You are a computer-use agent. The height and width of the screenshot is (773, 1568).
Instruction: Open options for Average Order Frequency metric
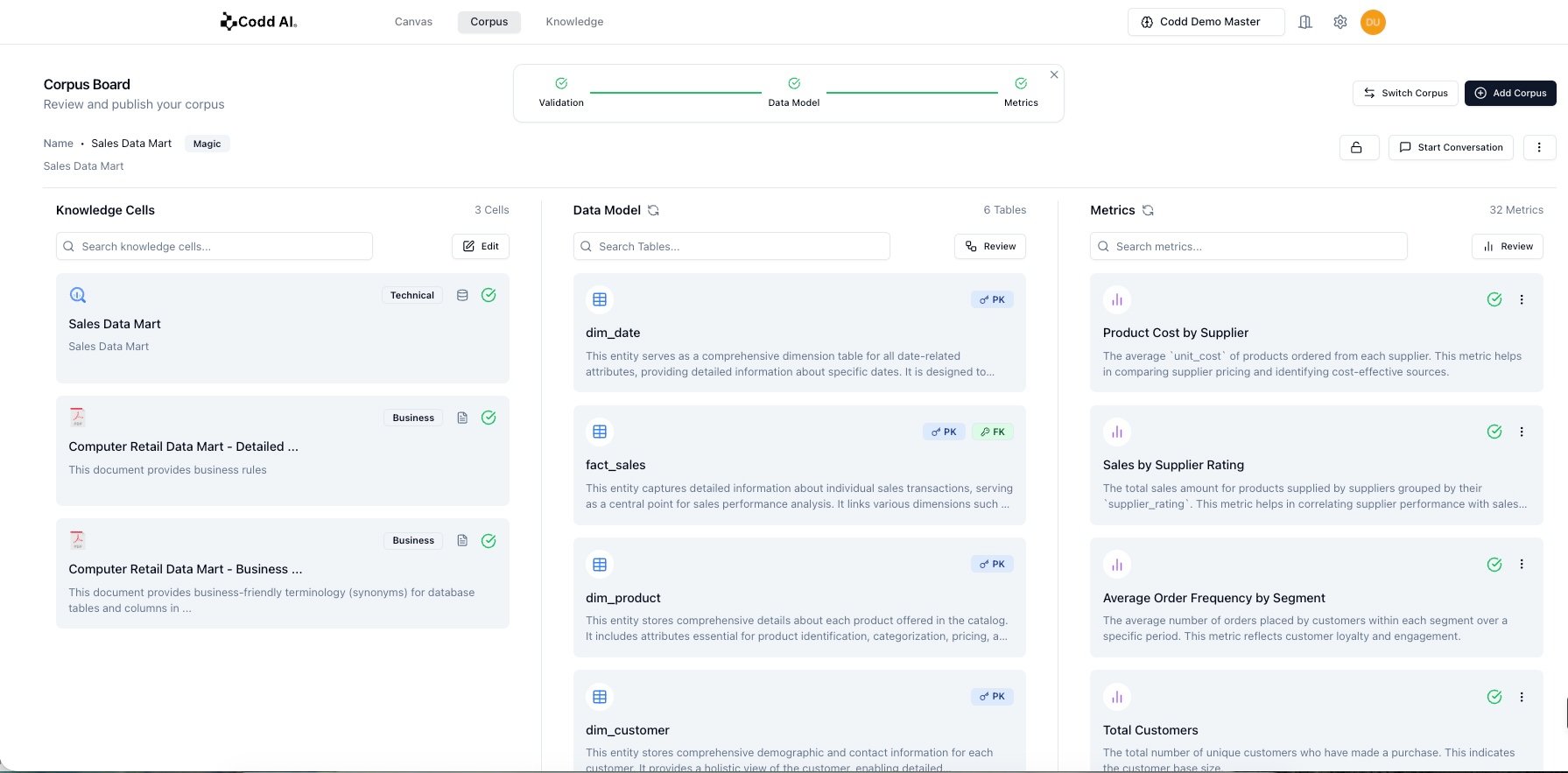(1522, 565)
